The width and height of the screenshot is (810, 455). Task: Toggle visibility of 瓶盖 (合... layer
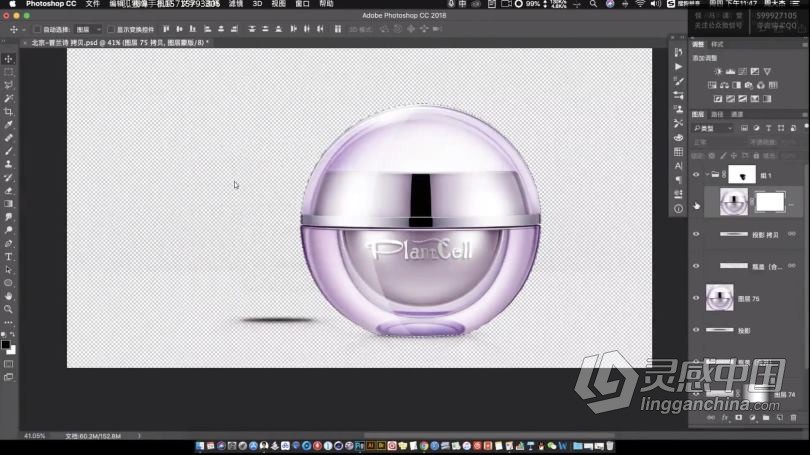[696, 266]
